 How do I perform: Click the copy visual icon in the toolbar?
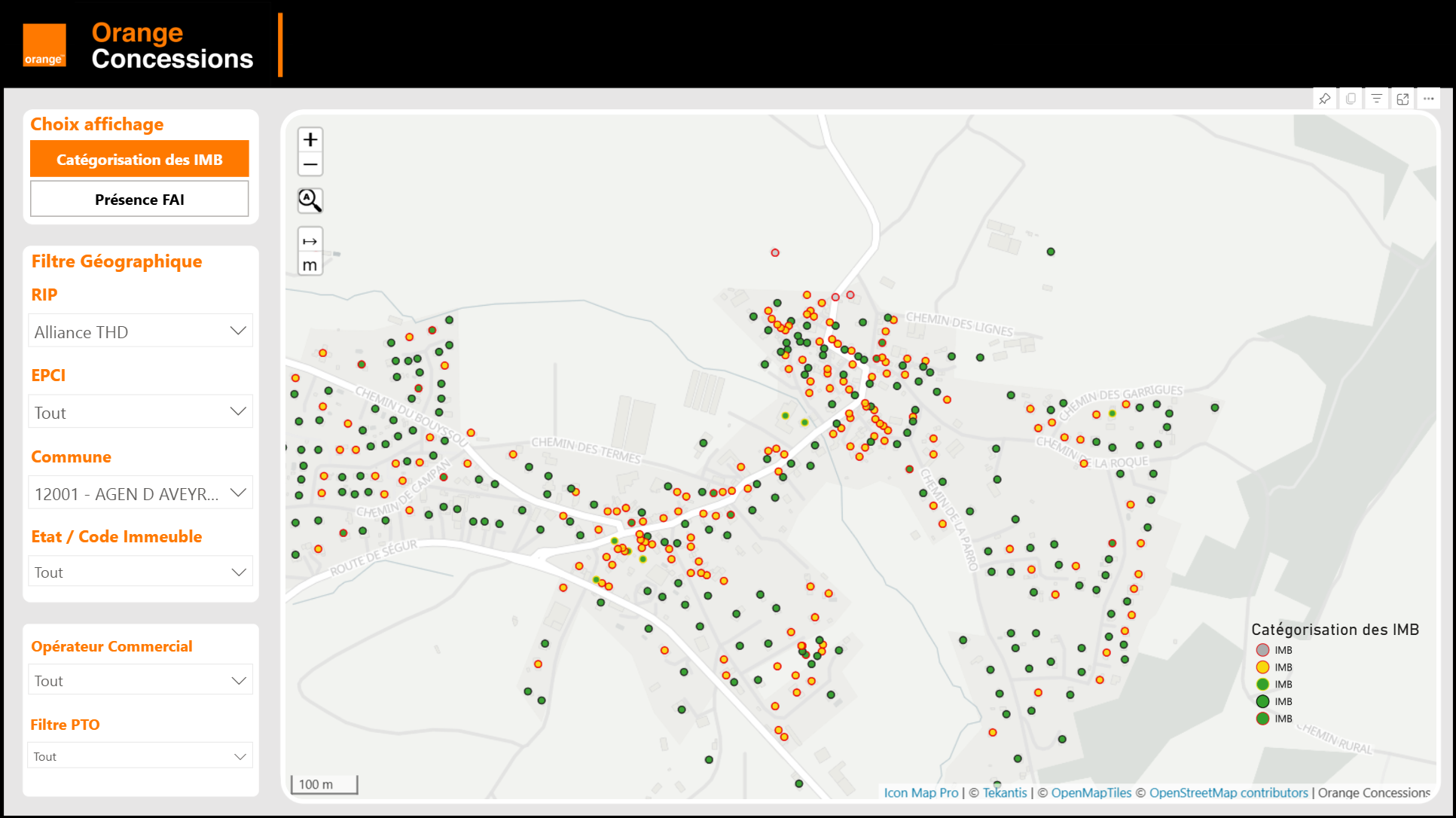click(1351, 98)
